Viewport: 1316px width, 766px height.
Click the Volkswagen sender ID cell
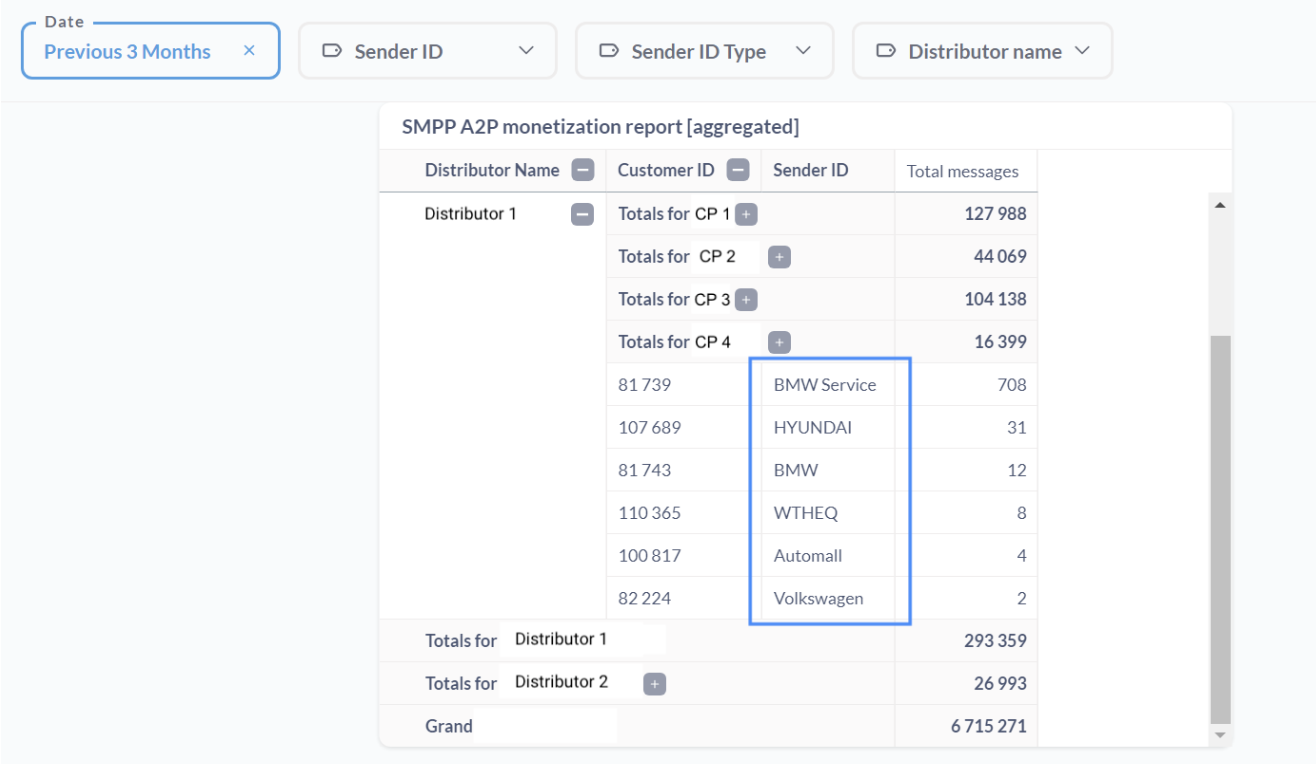[x=818, y=599]
